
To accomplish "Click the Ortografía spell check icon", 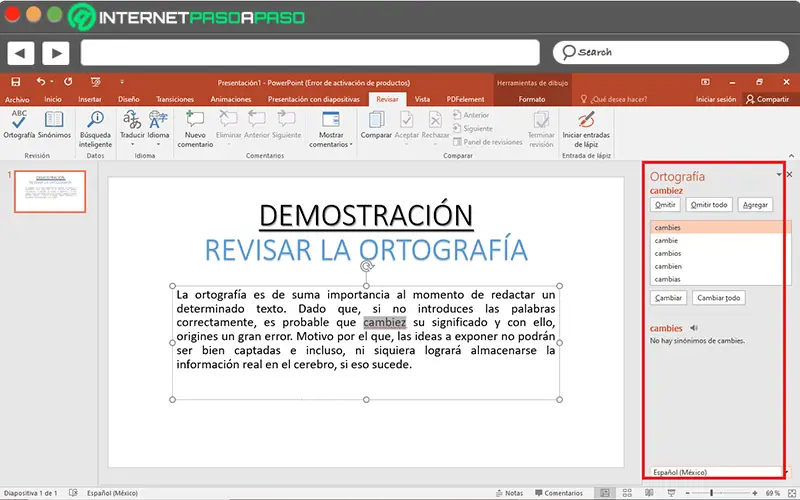I will (18, 123).
